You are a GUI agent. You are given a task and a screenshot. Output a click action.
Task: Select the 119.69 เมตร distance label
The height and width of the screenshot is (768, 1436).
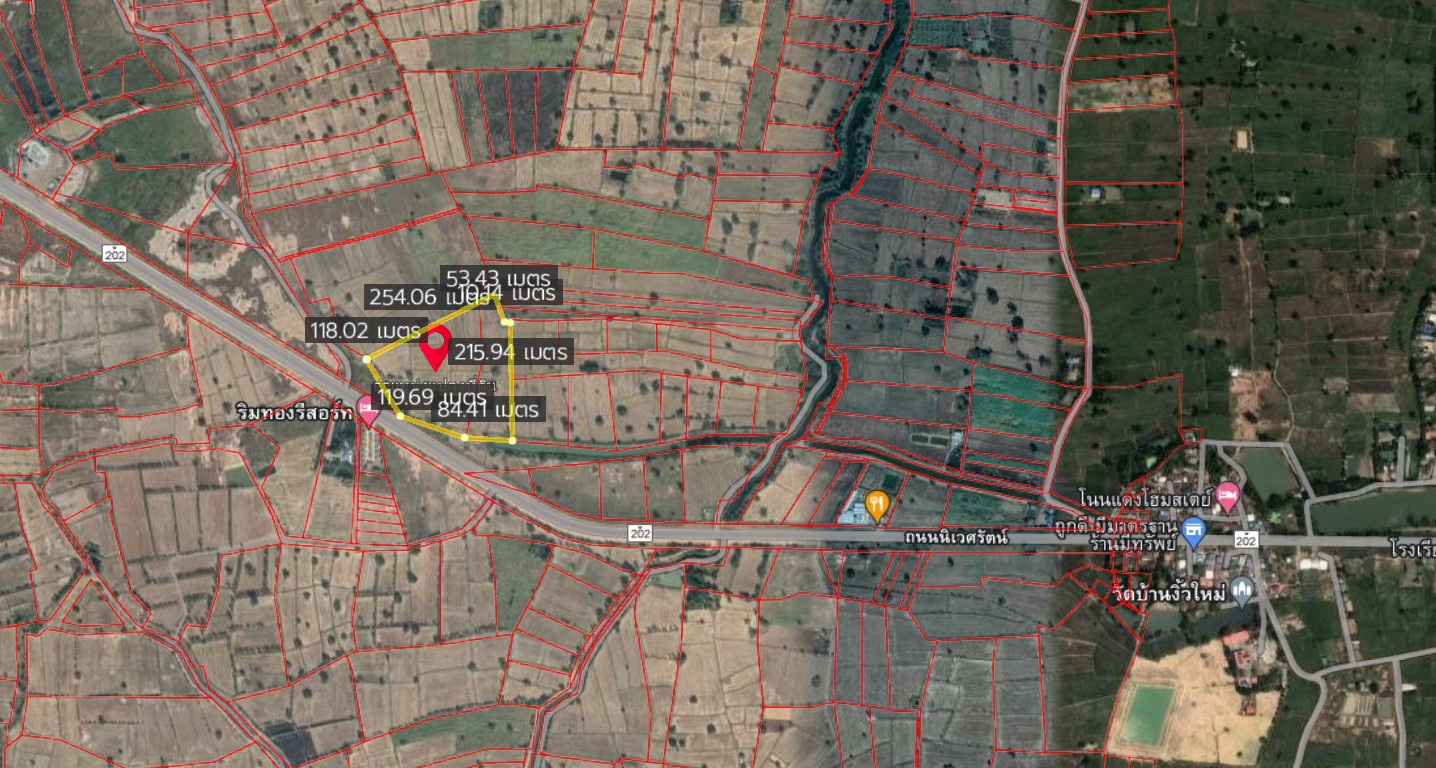tap(432, 397)
